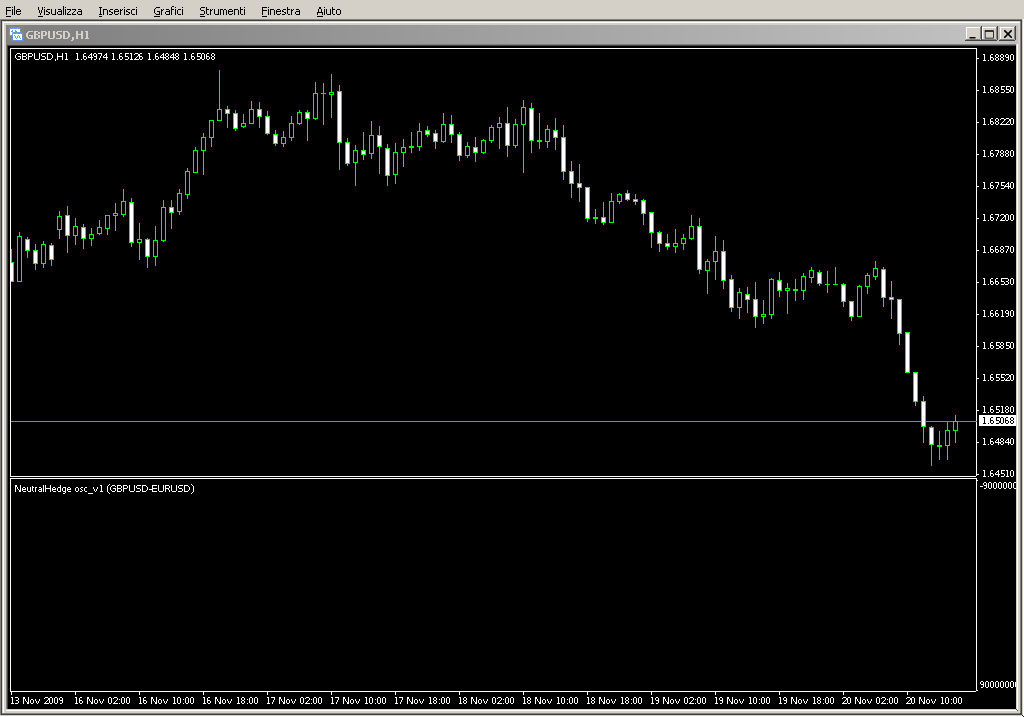Image resolution: width=1024 pixels, height=717 pixels.
Task: Minimize the GBPUSD,H1 chart window
Action: point(973,34)
